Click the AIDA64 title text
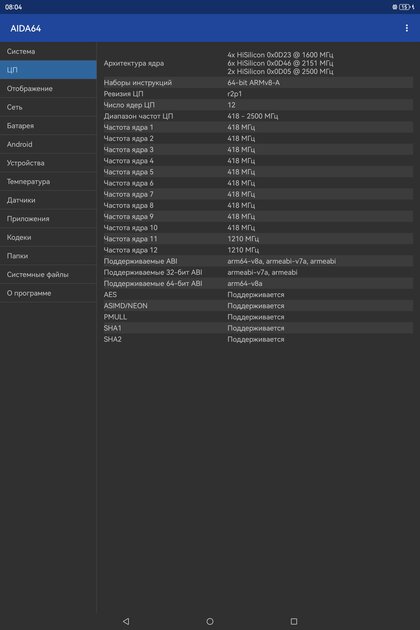The height and width of the screenshot is (630, 420). (26, 29)
